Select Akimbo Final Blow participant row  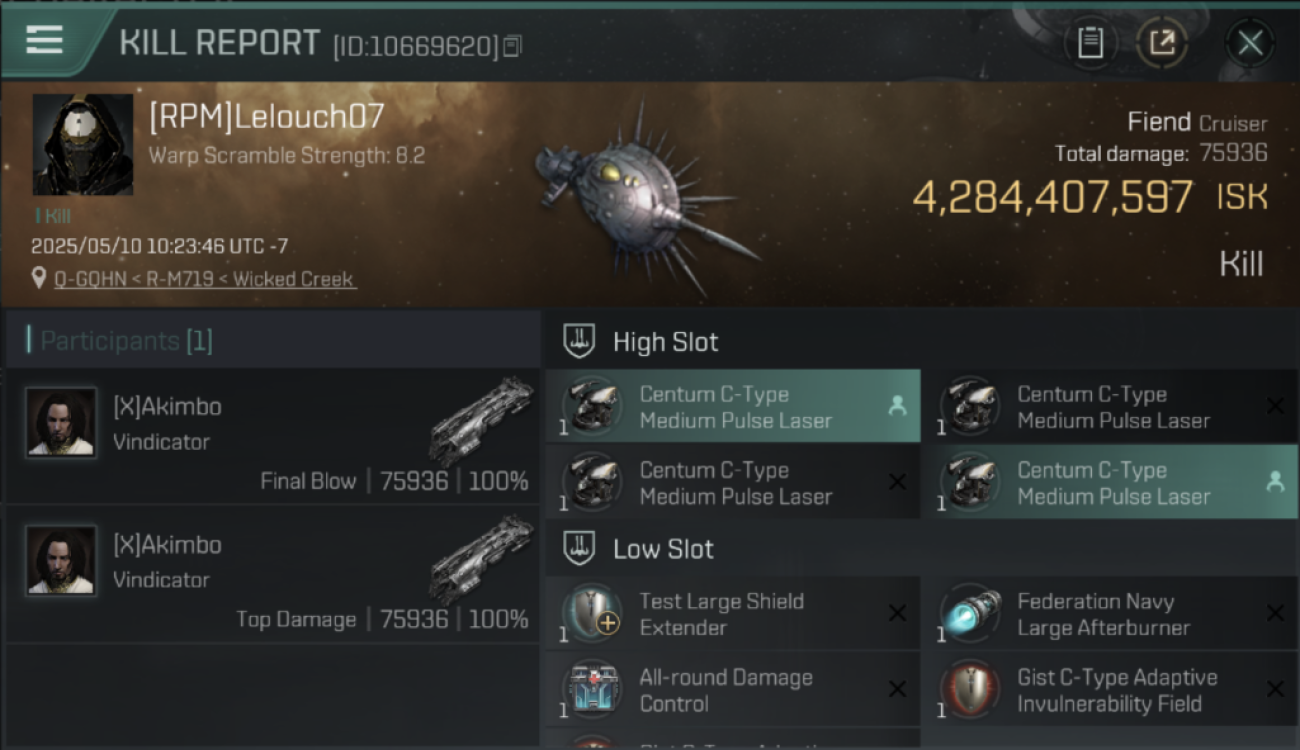tap(272, 436)
